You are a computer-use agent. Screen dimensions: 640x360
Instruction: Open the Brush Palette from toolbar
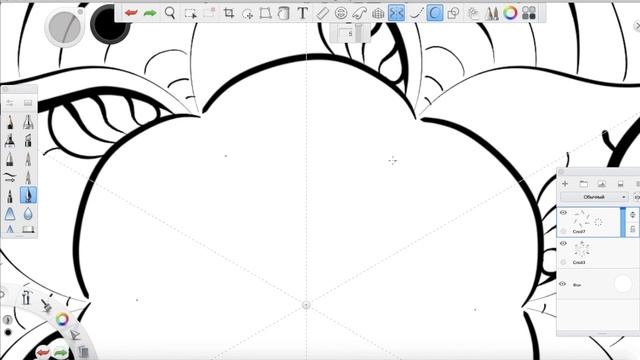[x=491, y=13]
